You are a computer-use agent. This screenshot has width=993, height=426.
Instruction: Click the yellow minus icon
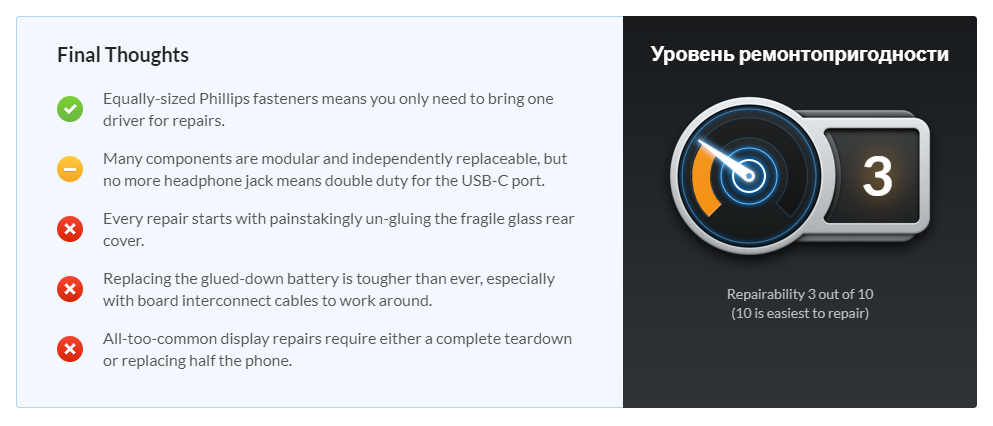click(70, 169)
